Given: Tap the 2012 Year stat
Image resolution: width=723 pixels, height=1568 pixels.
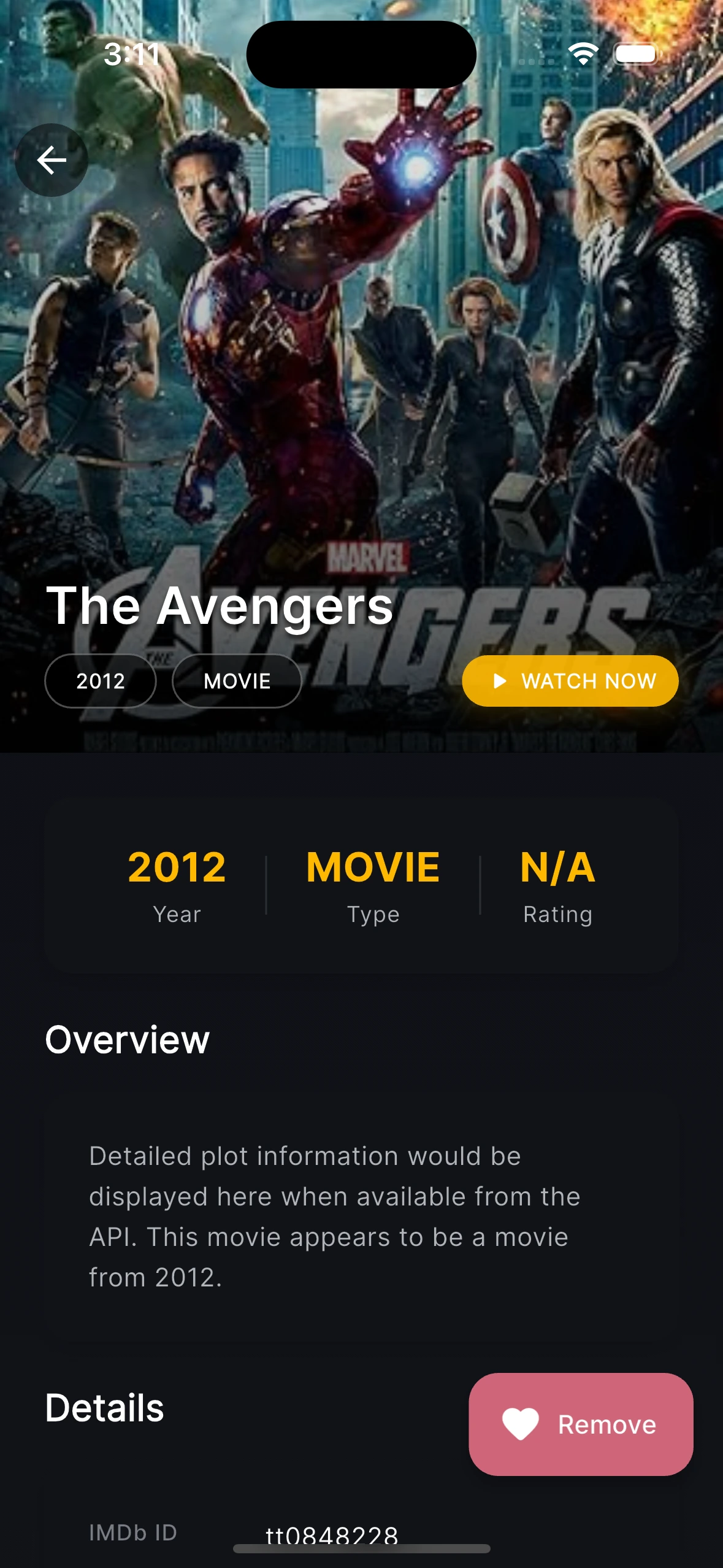Looking at the screenshot, I should point(177,886).
